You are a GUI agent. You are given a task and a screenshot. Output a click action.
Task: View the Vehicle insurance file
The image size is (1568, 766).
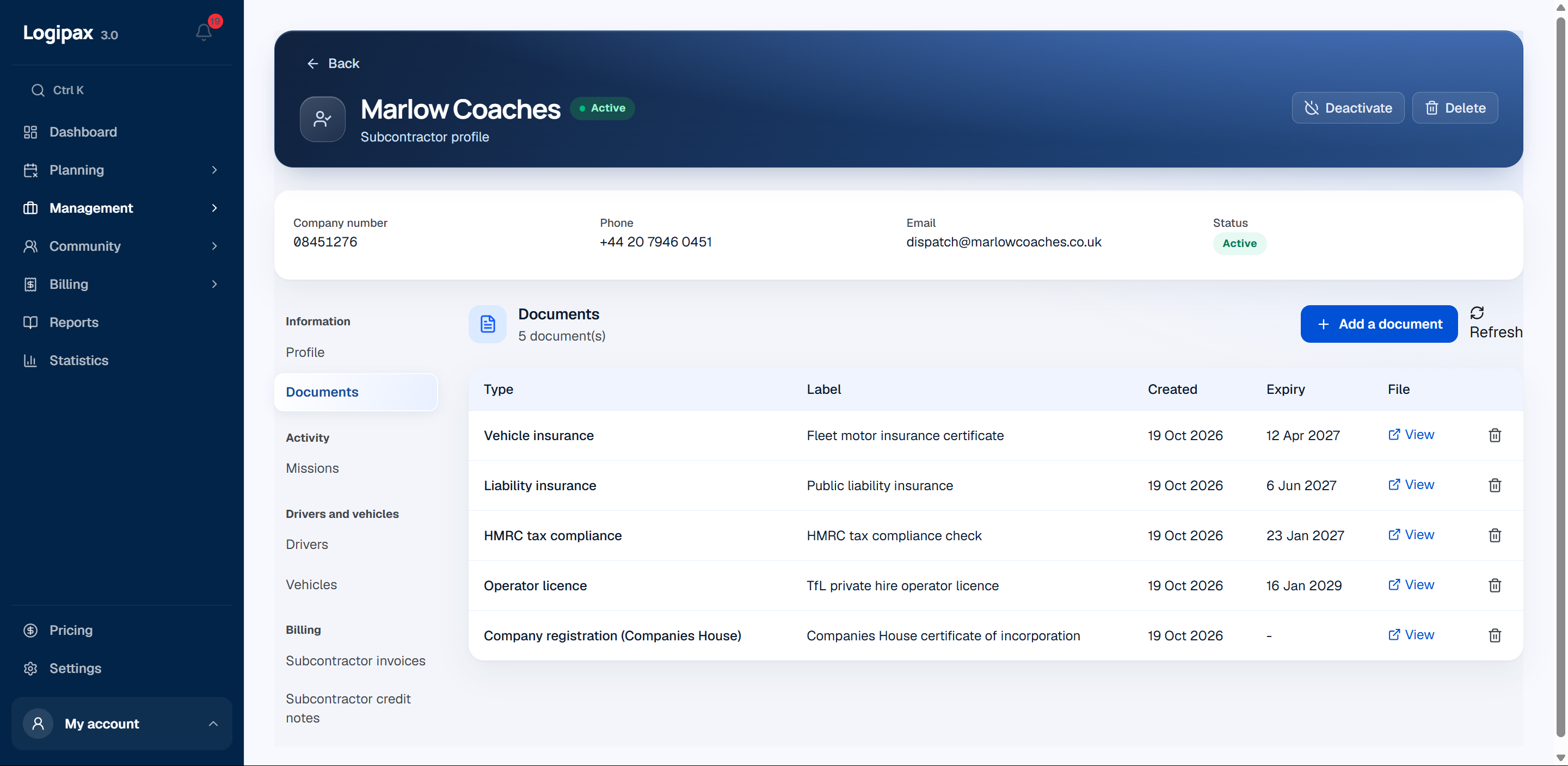(1411, 435)
